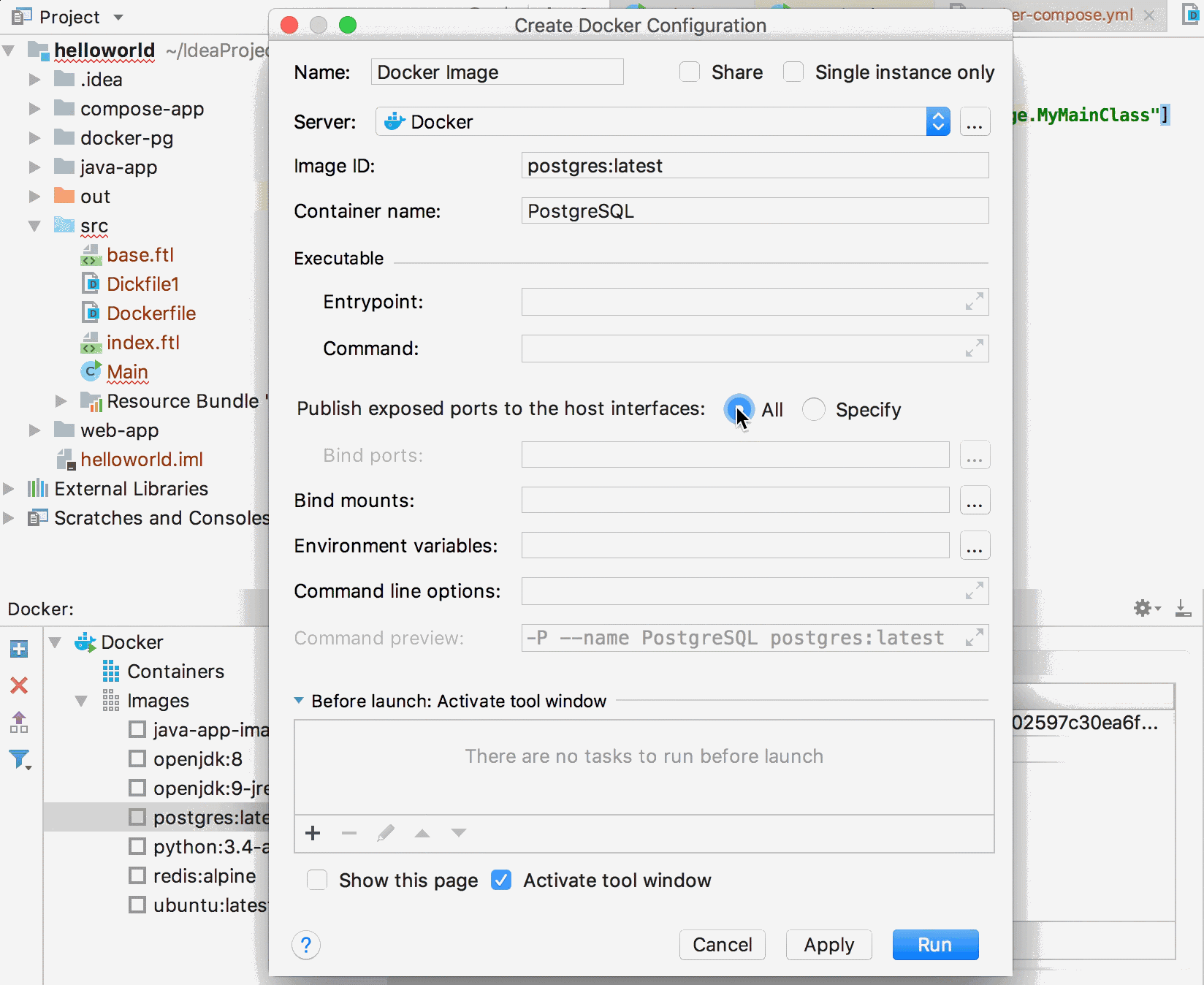This screenshot has width=1204, height=985.
Task: Open the Project view dropdown
Action: [119, 17]
